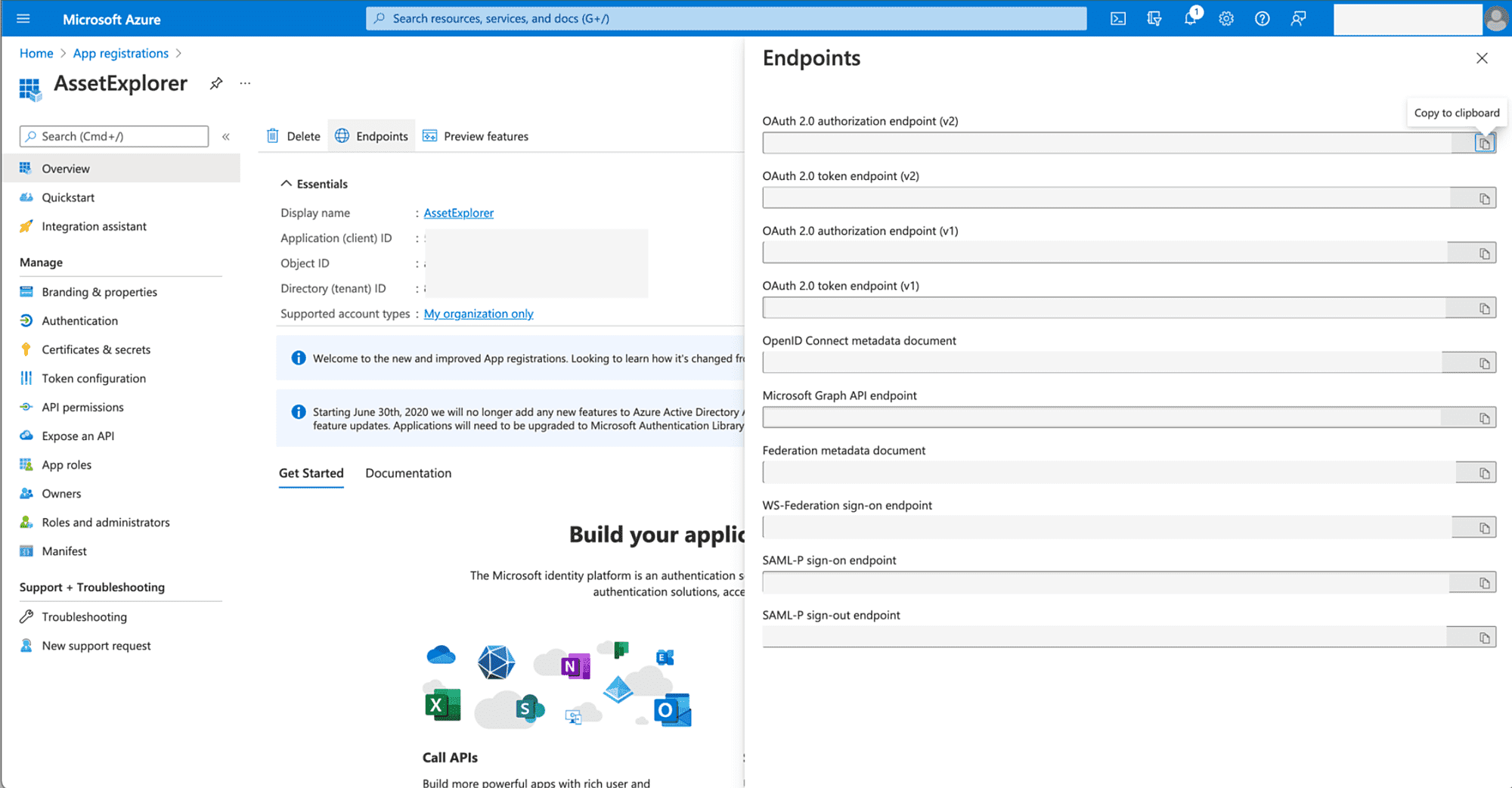Screen dimensions: 1512x788
Task: Collapse the Essentials section
Action: [x=287, y=184]
